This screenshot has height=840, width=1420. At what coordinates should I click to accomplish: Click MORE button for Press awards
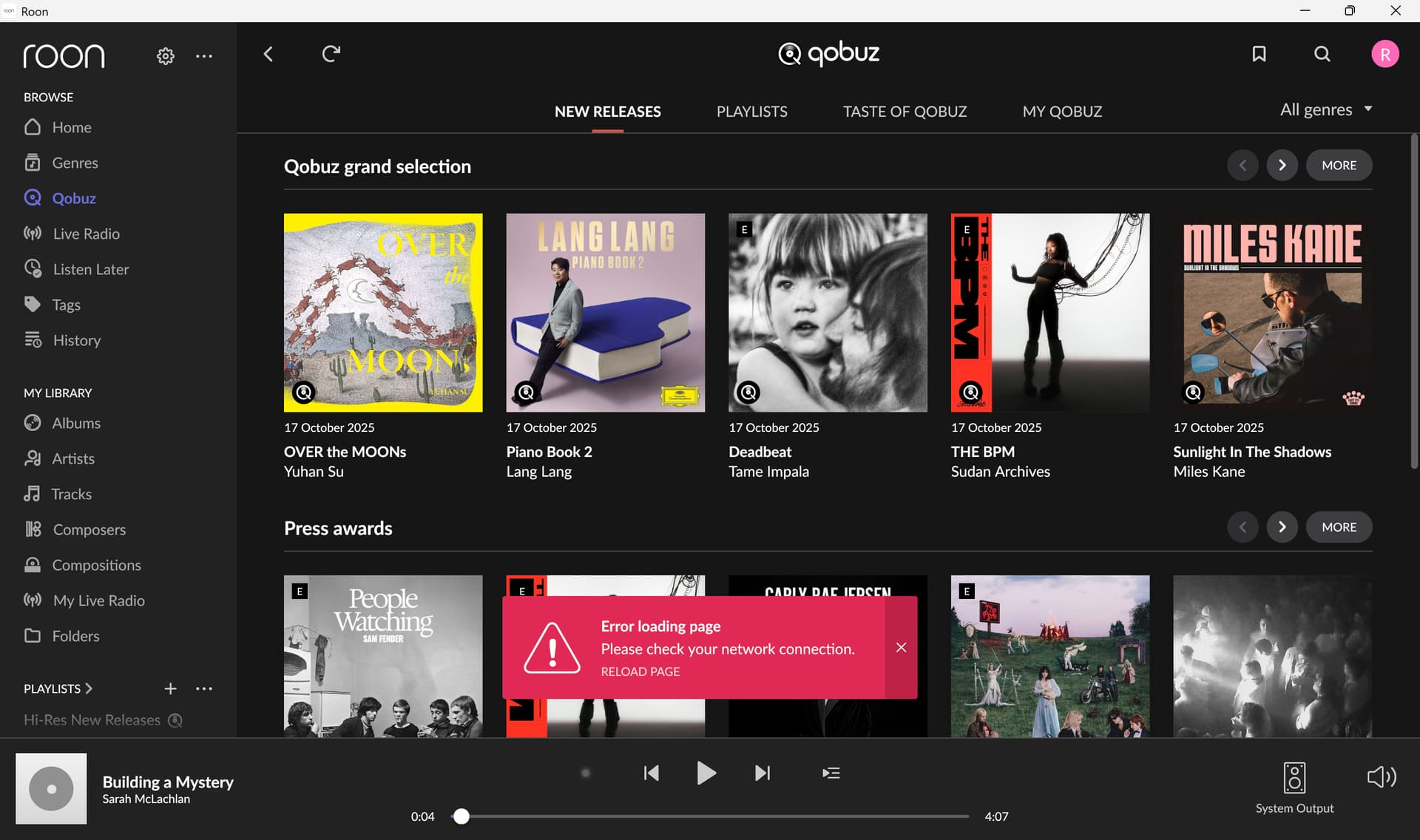[1339, 527]
